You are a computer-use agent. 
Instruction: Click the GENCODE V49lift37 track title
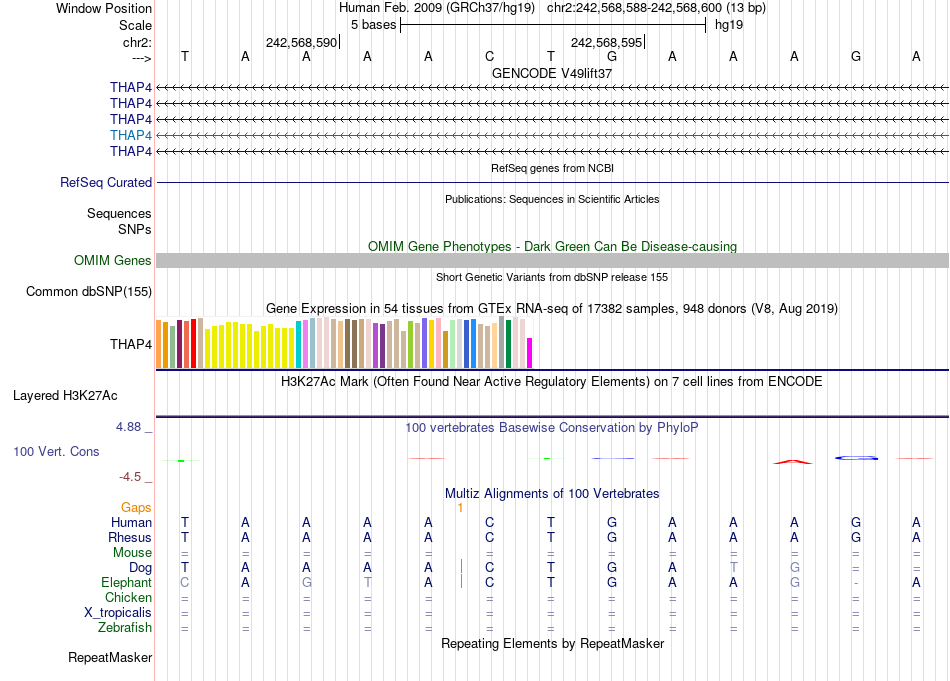point(552,73)
